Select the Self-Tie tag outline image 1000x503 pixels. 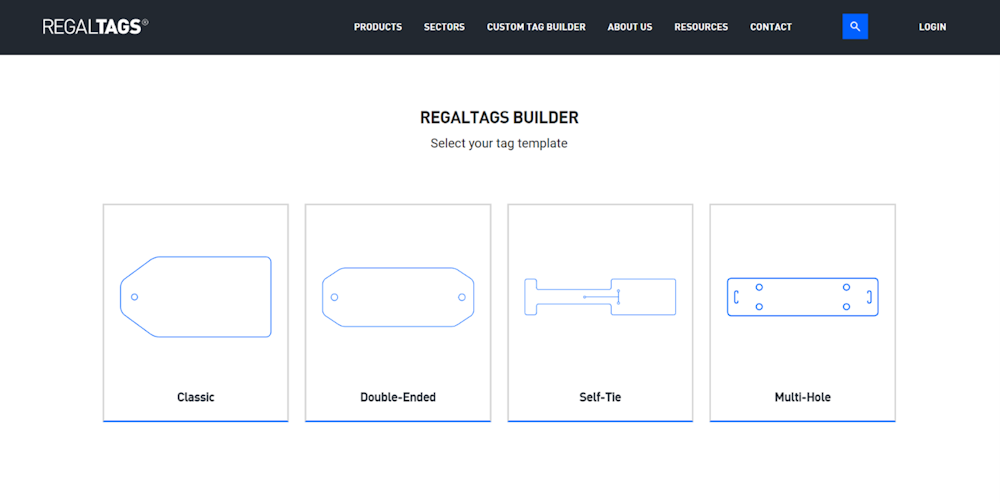600,297
